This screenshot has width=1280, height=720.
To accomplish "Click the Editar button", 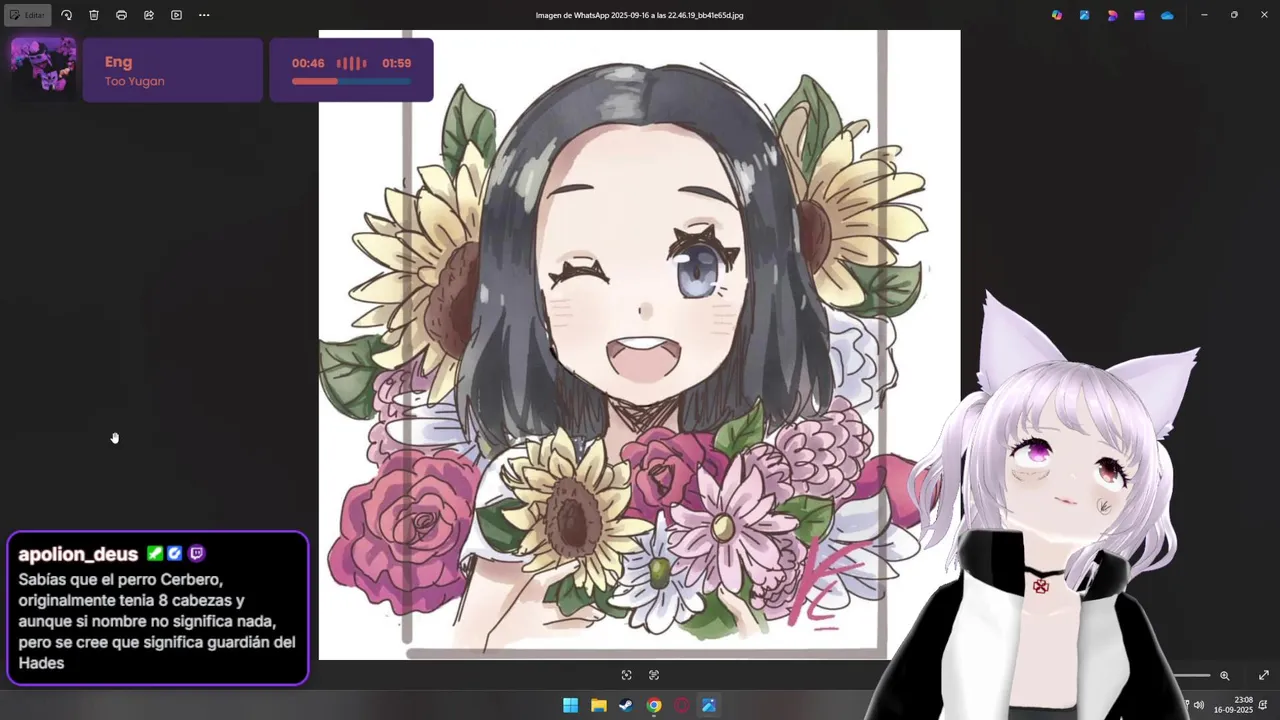I will pos(27,15).
